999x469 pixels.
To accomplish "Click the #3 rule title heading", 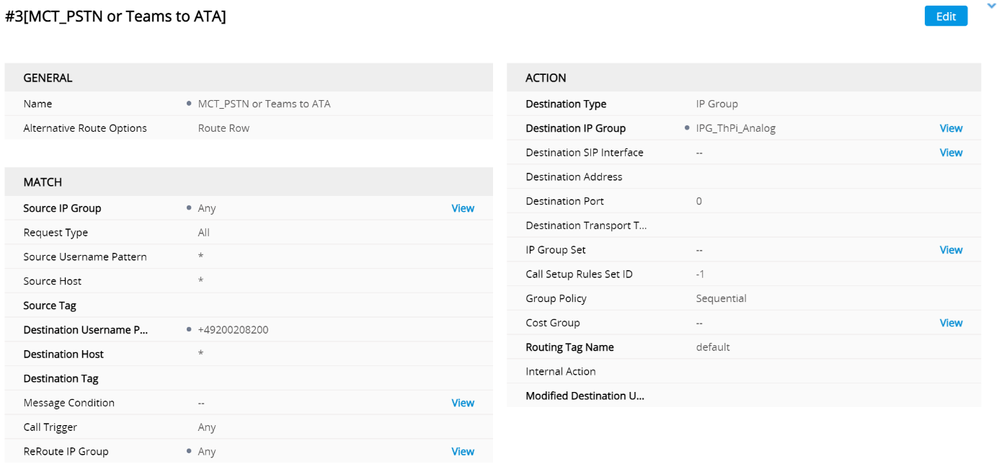I will pos(115,17).
